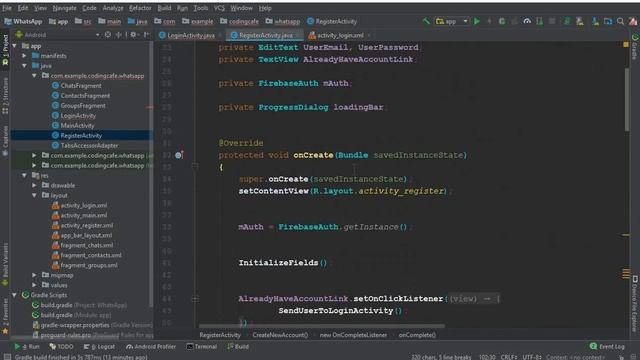Click the yellow inspection indicator above editor scrollbar

[x=626, y=44]
